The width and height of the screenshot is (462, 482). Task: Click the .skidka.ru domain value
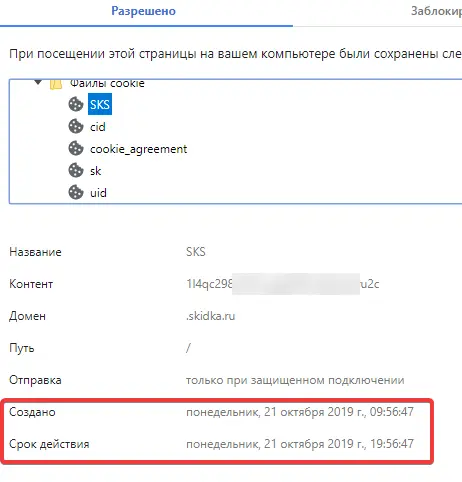[x=210, y=316]
